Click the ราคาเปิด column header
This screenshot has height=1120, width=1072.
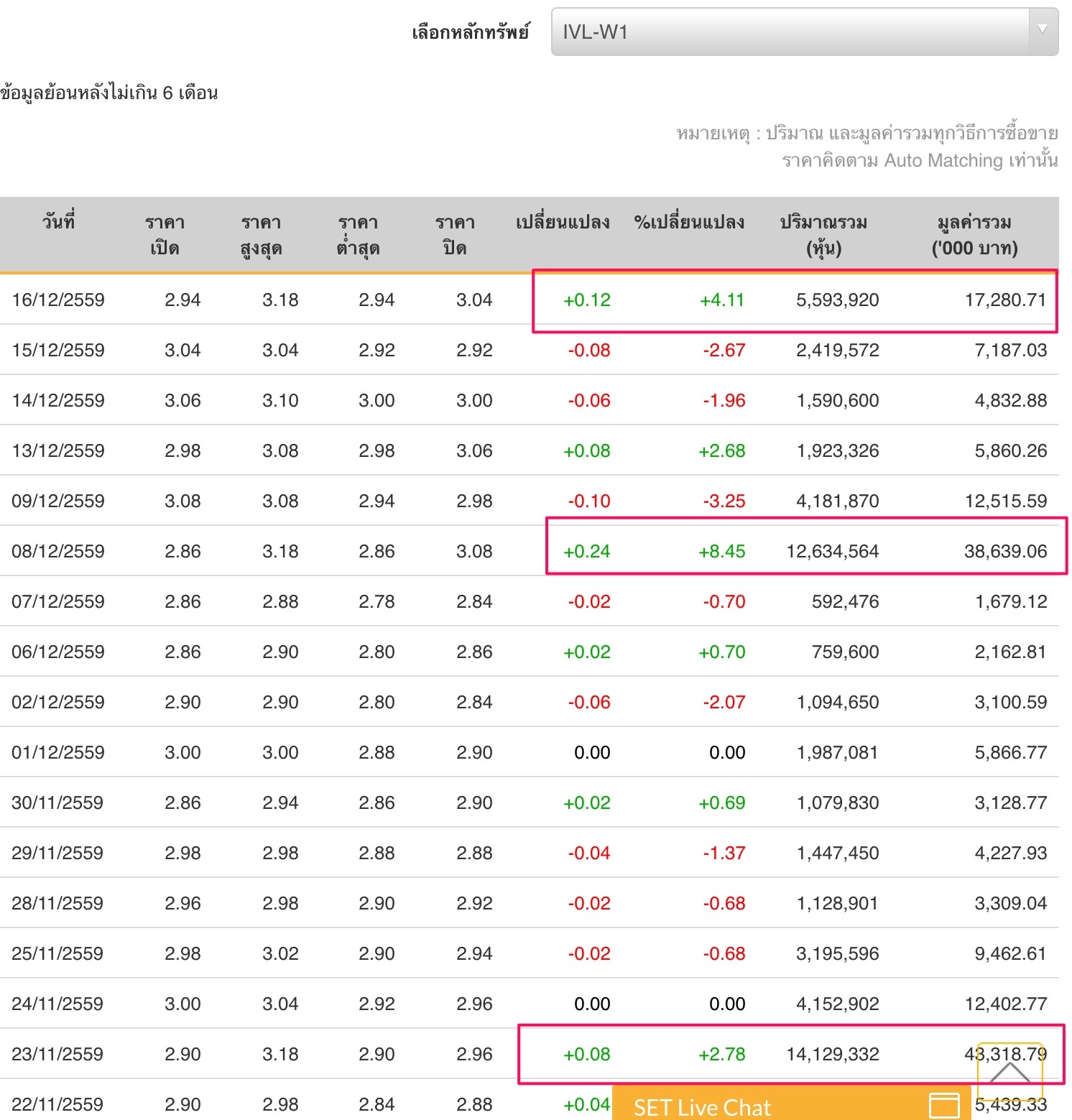pyautogui.click(x=165, y=235)
